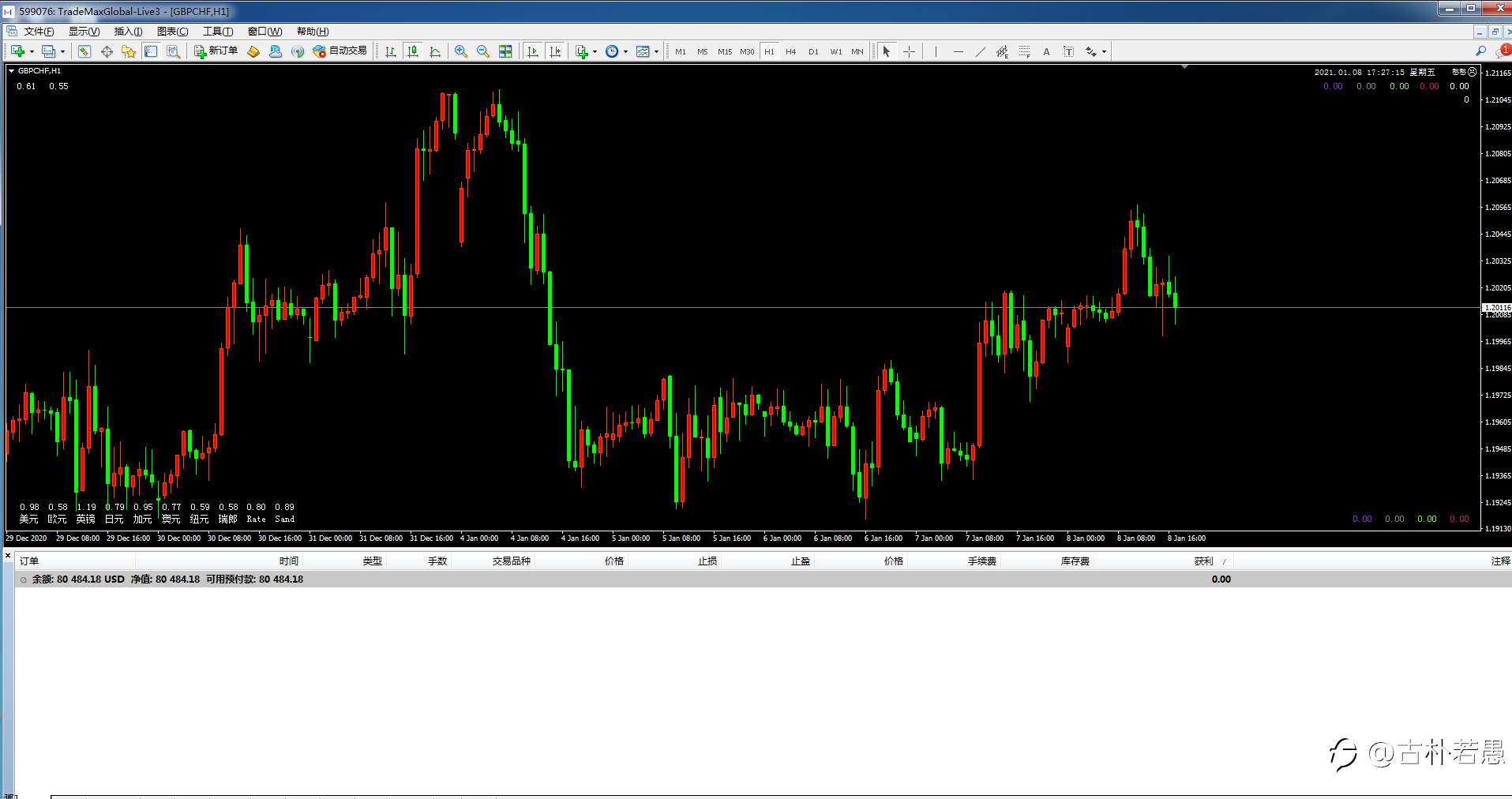Open the 插入(I) Insert menu
Viewport: 1512px width, 799px height.
point(128,32)
